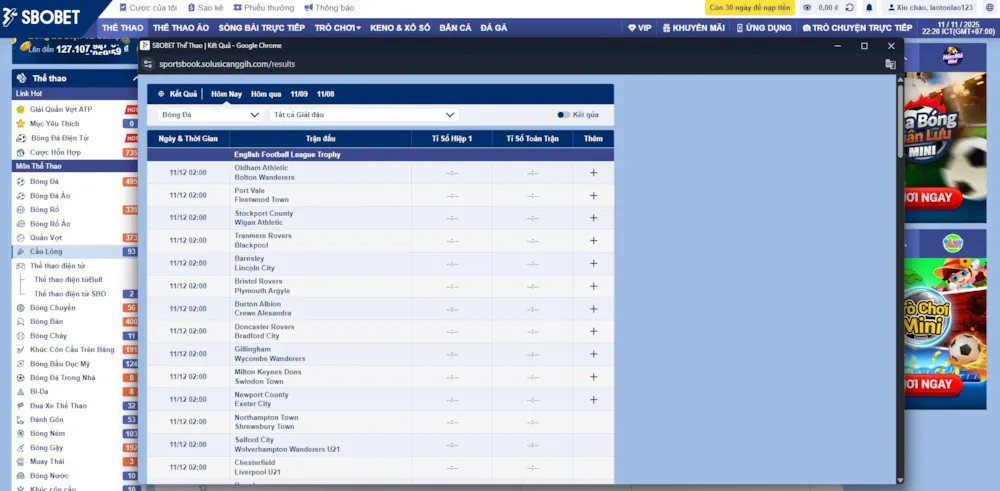
Task: Open the SÒNG BÀI TRỰC TIẾP menu
Action: click(x=261, y=28)
